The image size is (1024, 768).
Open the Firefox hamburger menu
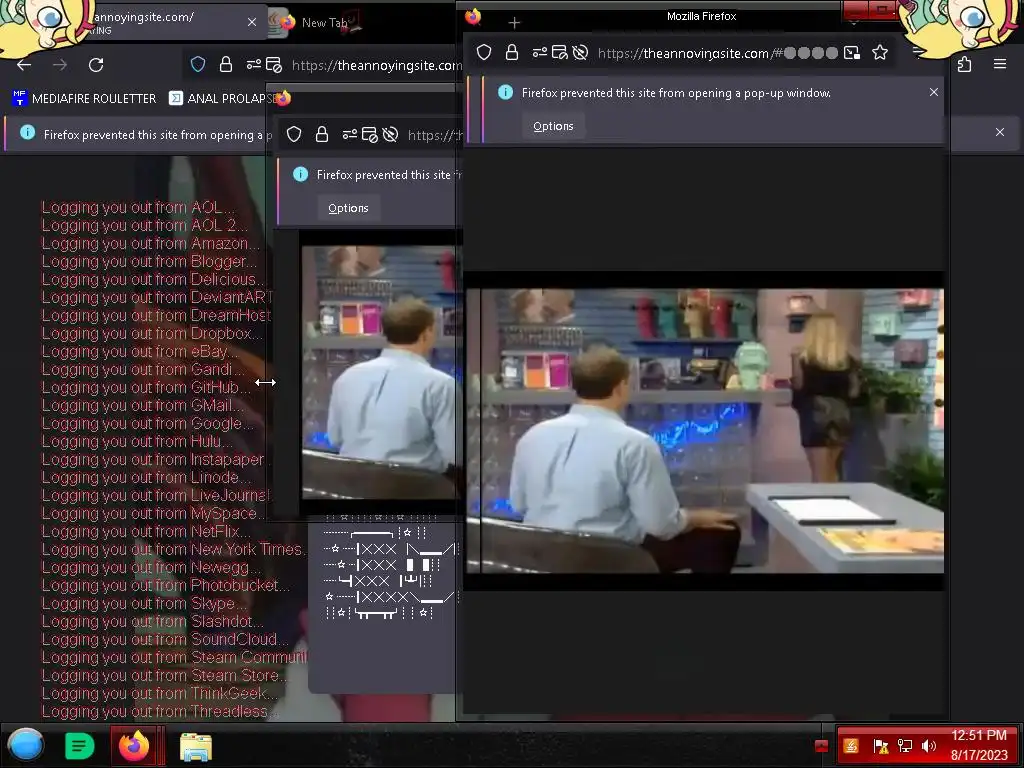[x=1000, y=64]
